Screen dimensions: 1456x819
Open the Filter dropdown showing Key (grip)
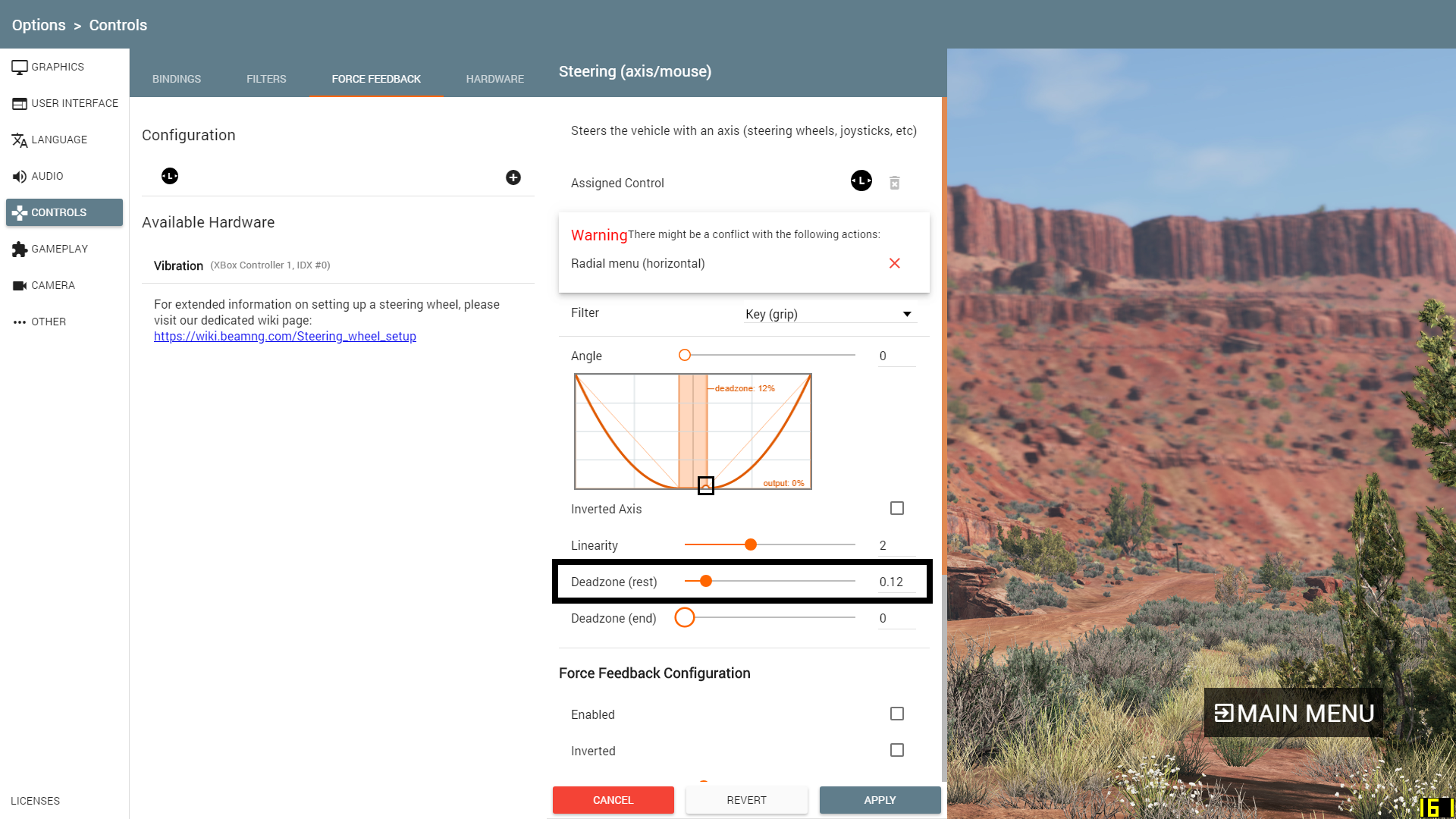click(x=830, y=314)
